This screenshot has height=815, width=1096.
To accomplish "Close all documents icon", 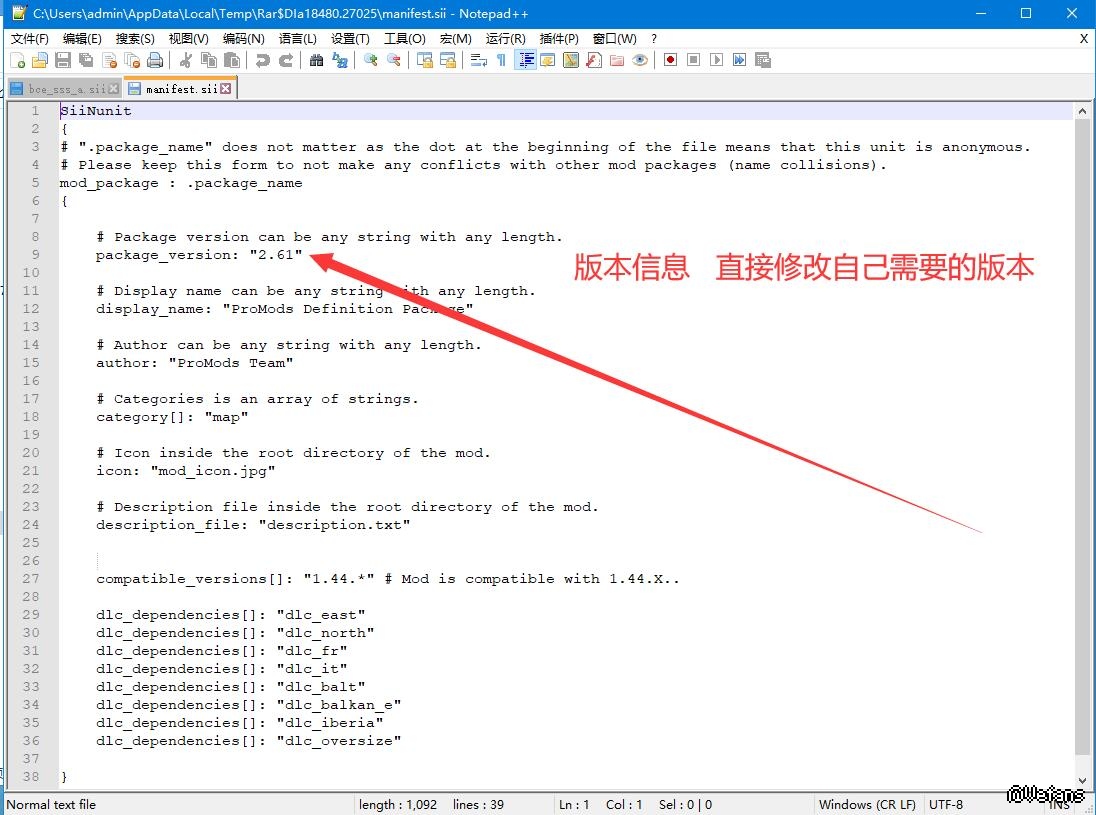I will pyautogui.click(x=132, y=60).
